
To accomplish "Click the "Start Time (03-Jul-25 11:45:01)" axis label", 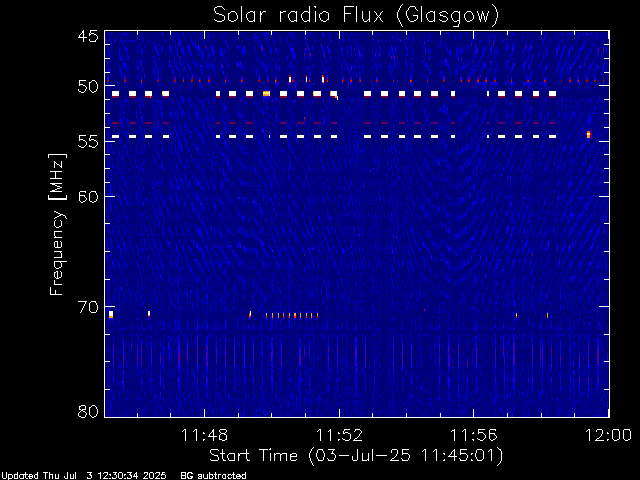I will tap(356, 456).
